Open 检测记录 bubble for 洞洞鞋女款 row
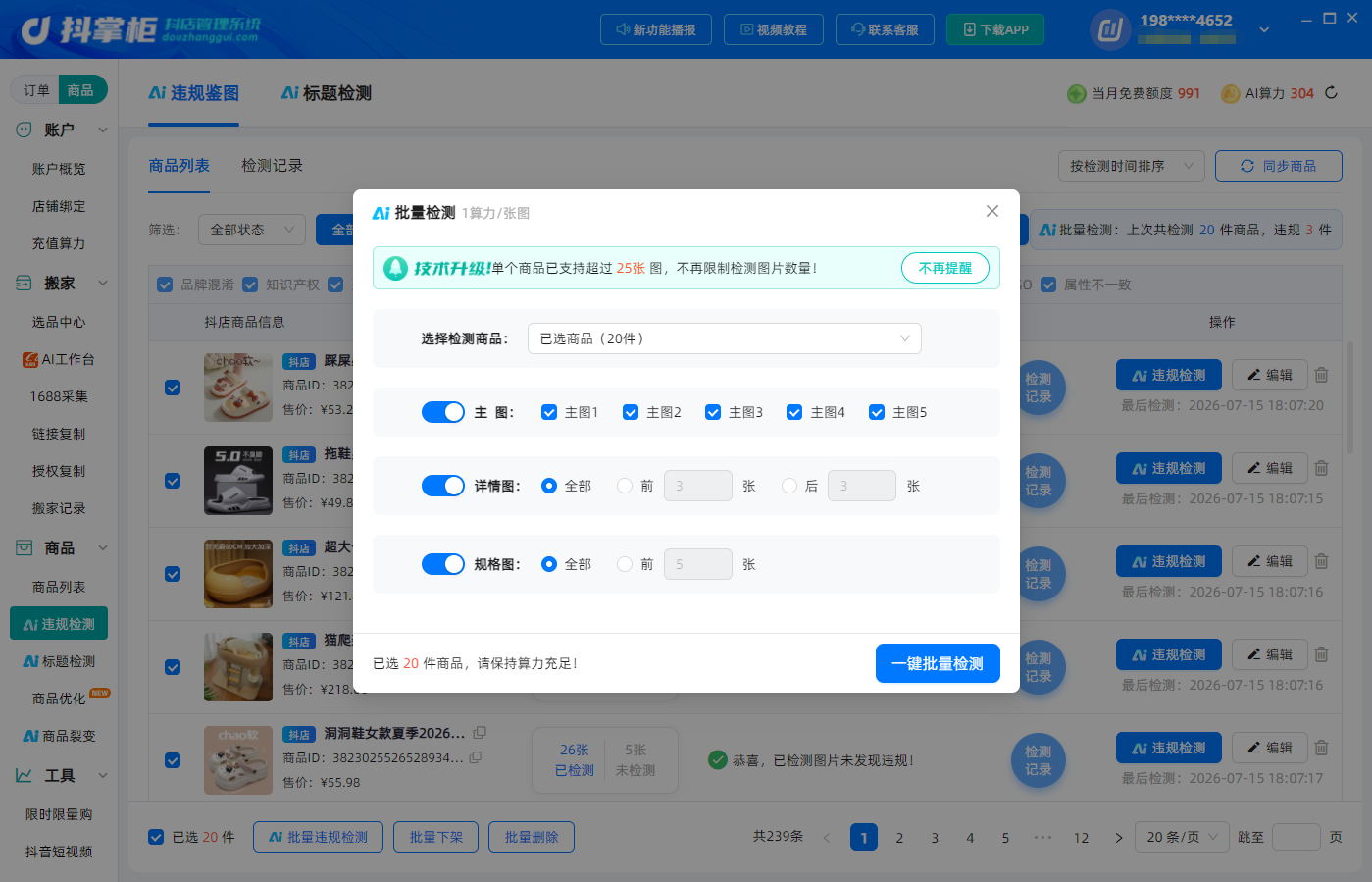The width and height of the screenshot is (1372, 882). [x=1039, y=760]
